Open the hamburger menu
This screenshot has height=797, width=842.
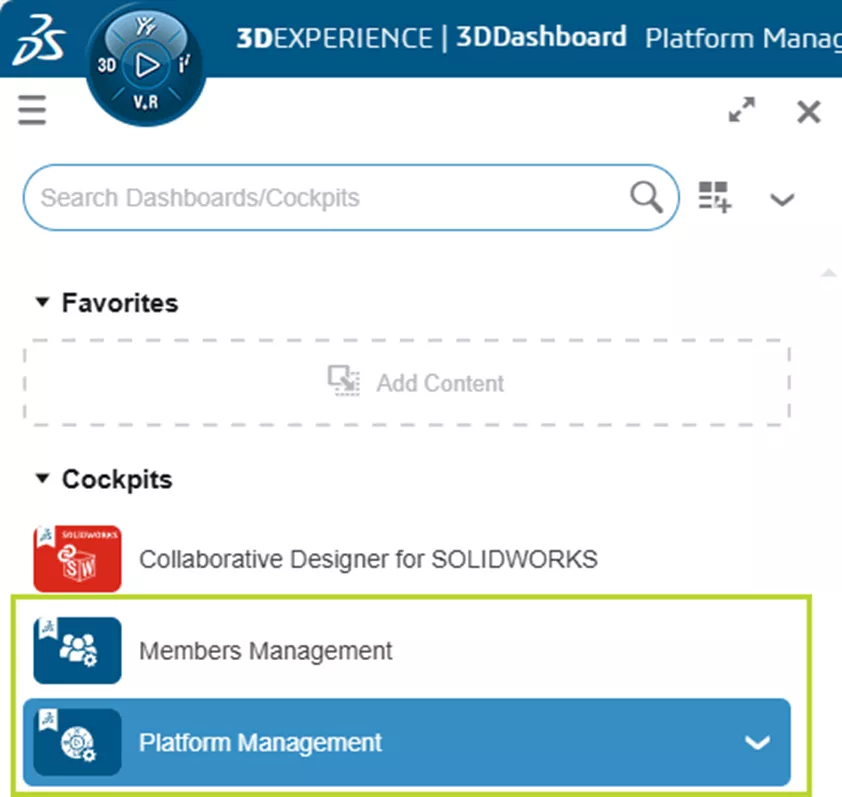(x=31, y=110)
